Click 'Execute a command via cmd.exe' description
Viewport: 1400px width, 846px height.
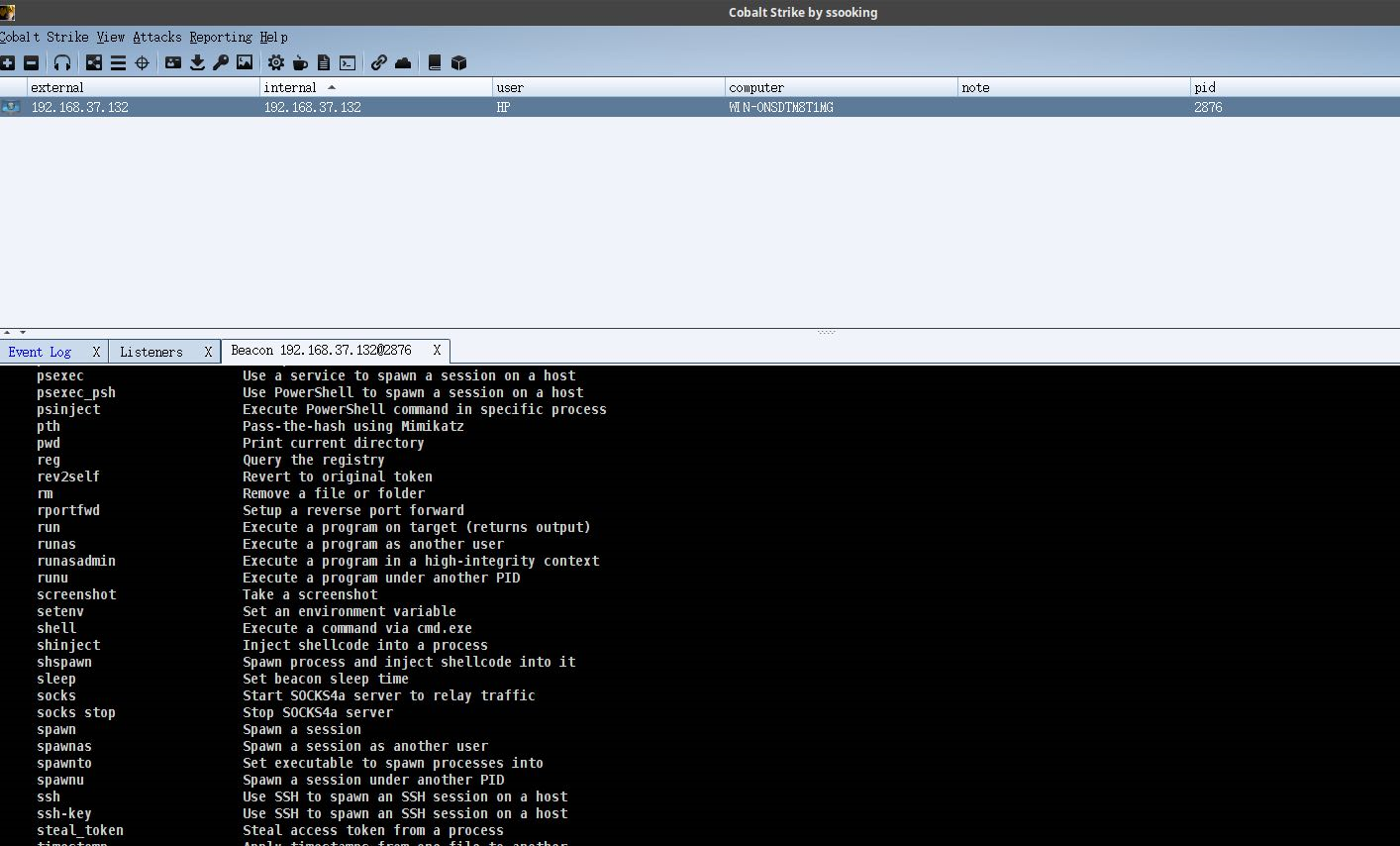[x=357, y=628]
